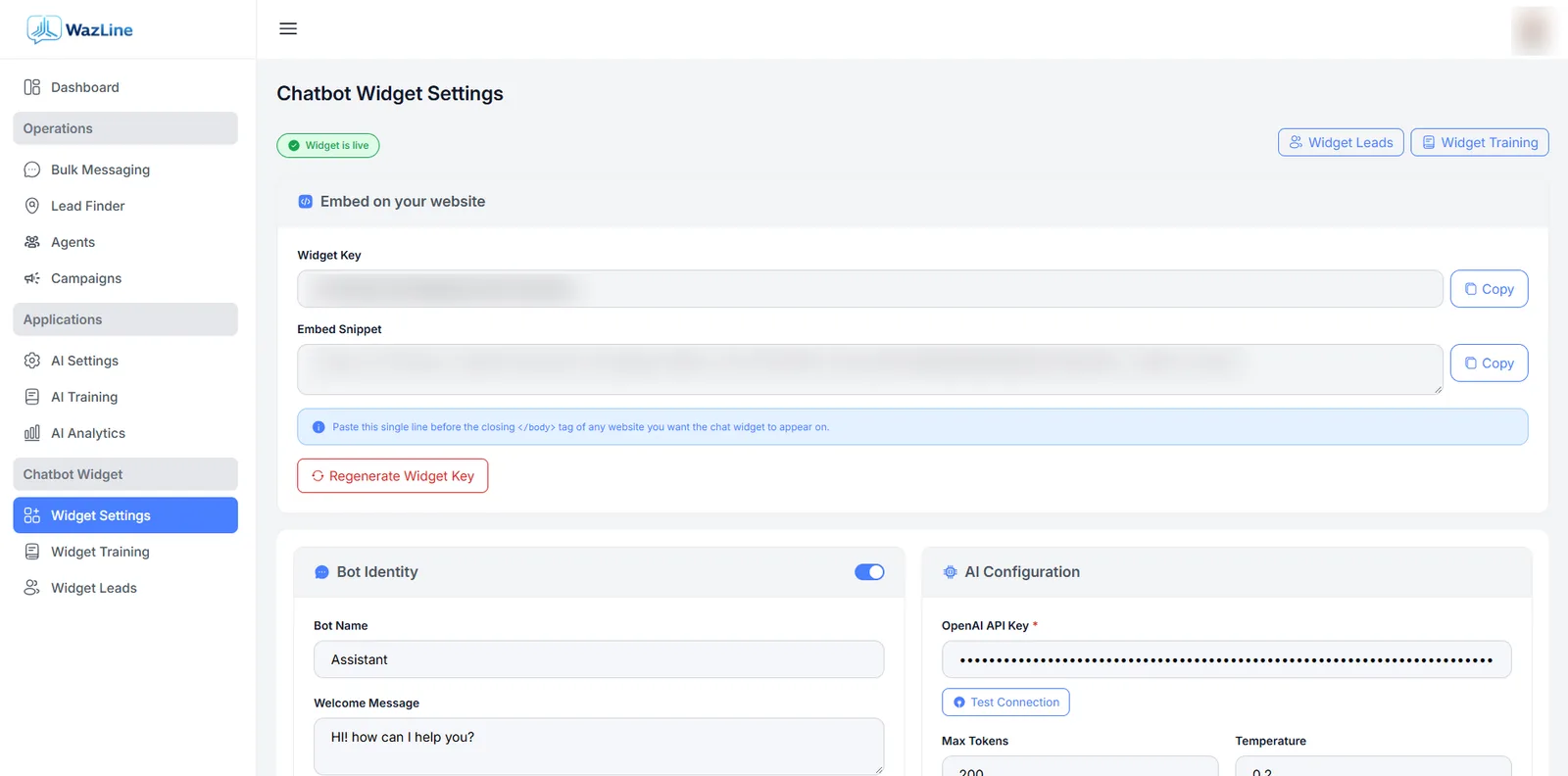Click the Welcome Message text area

(599, 747)
